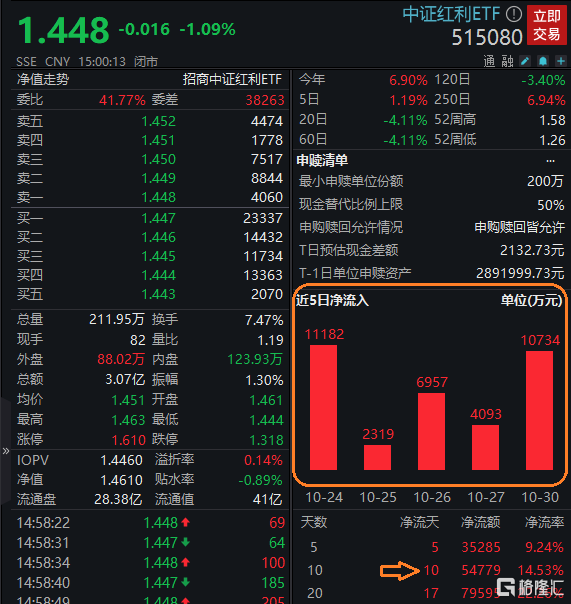Click the 10-30 net inflow bar

(x=539, y=410)
